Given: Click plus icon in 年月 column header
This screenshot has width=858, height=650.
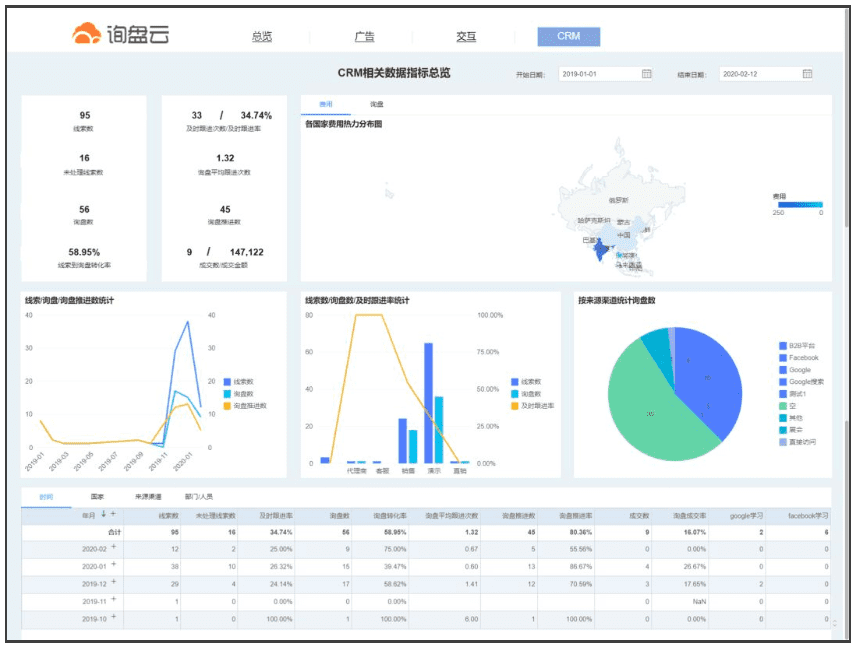Looking at the screenshot, I should [113, 514].
